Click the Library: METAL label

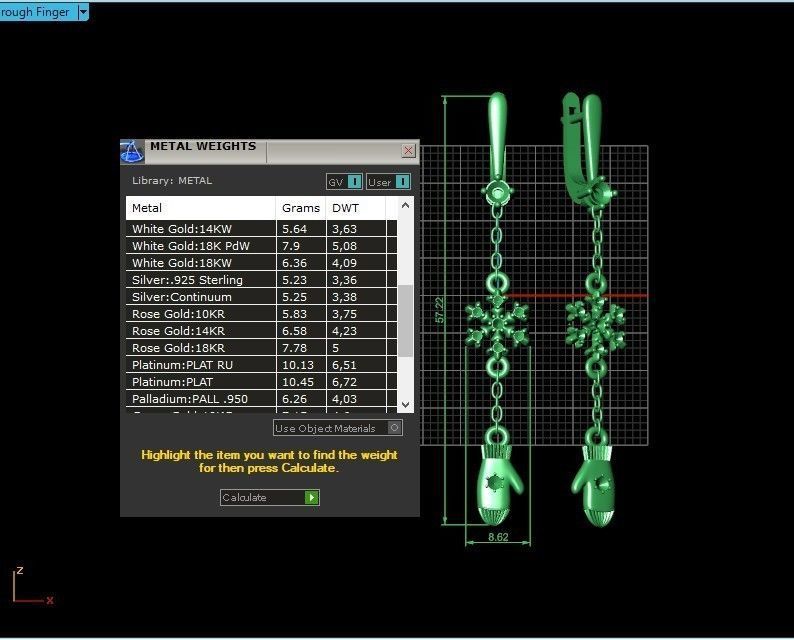(x=172, y=180)
